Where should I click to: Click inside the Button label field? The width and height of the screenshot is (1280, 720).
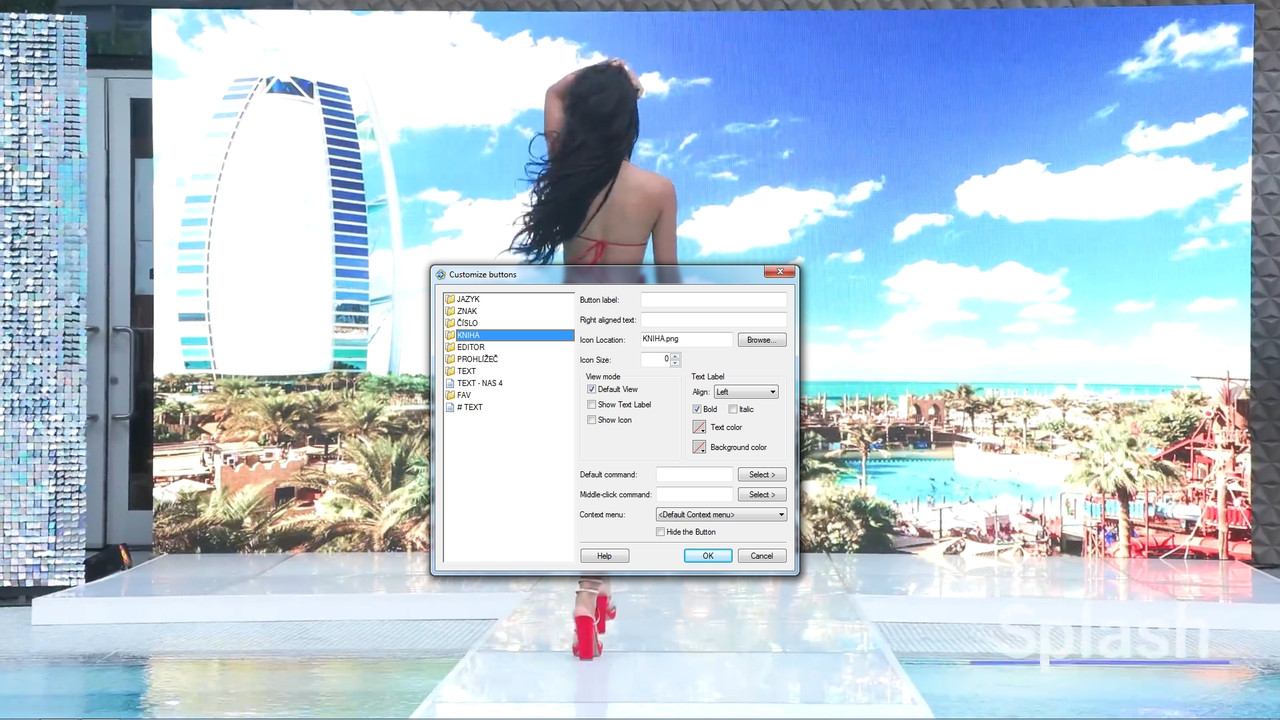point(714,300)
